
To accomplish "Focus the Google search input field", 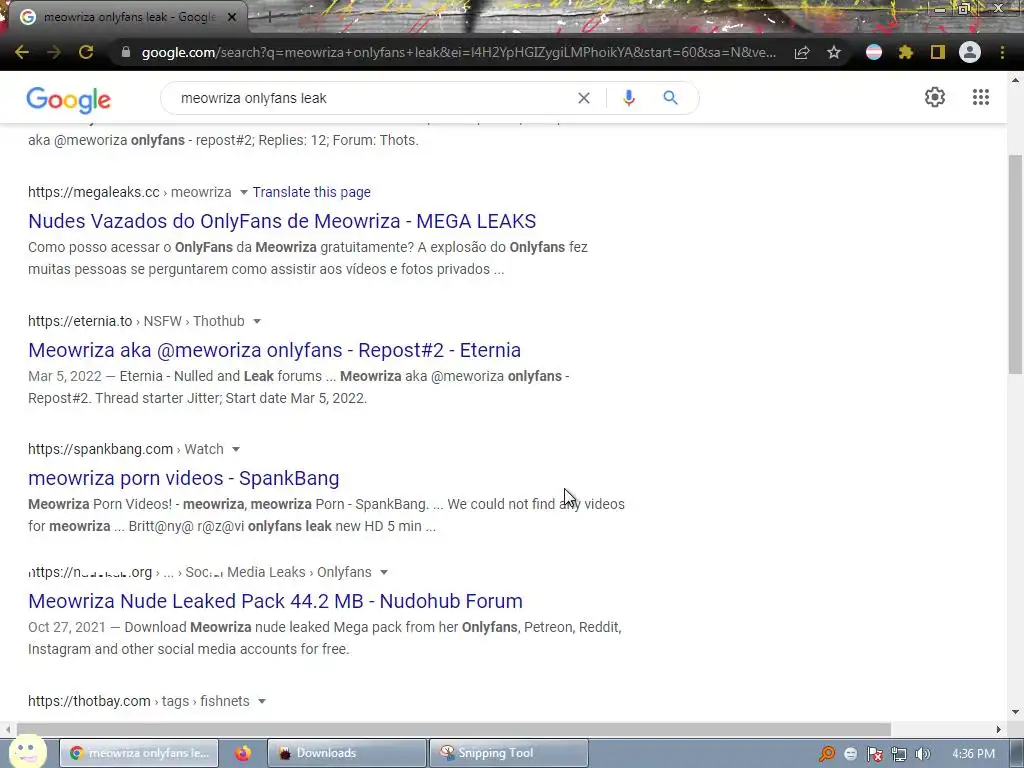I will pyautogui.click(x=372, y=98).
